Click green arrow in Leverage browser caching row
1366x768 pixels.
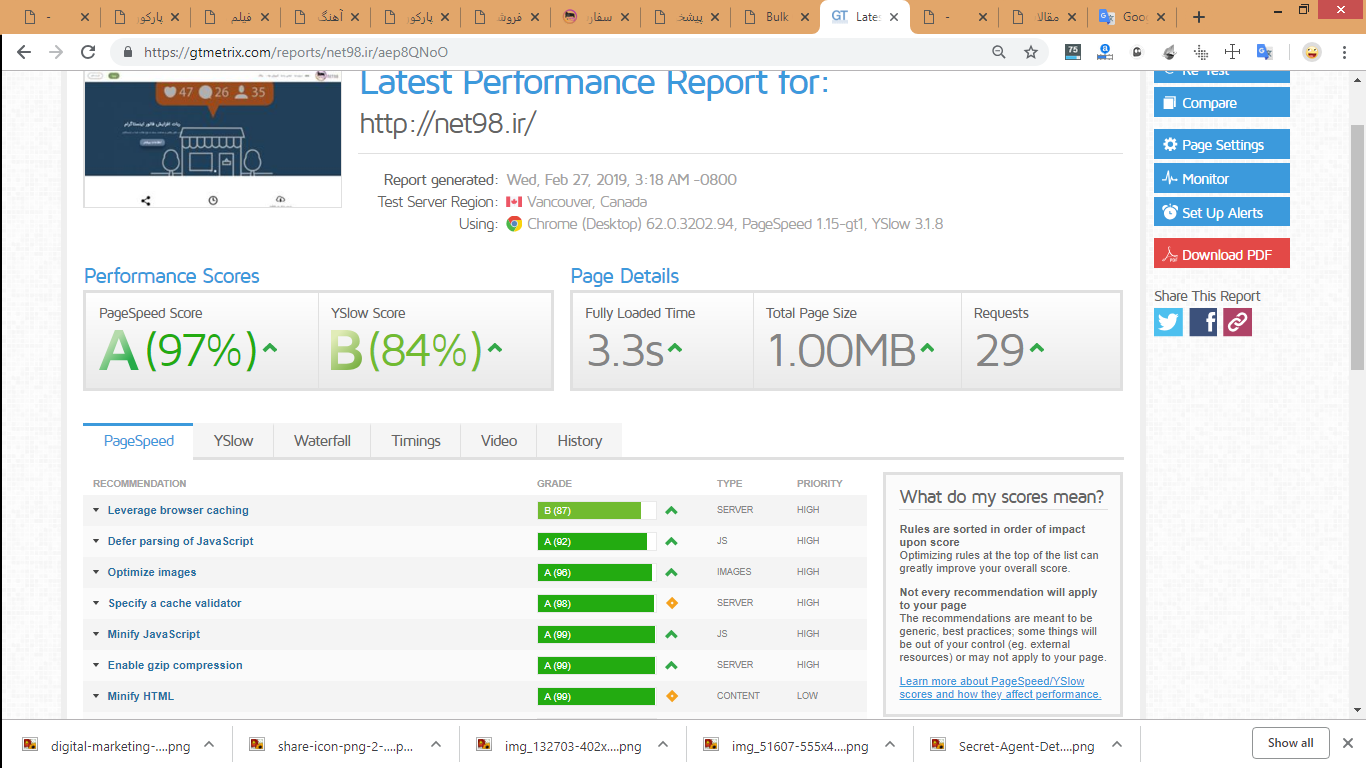pyautogui.click(x=672, y=510)
